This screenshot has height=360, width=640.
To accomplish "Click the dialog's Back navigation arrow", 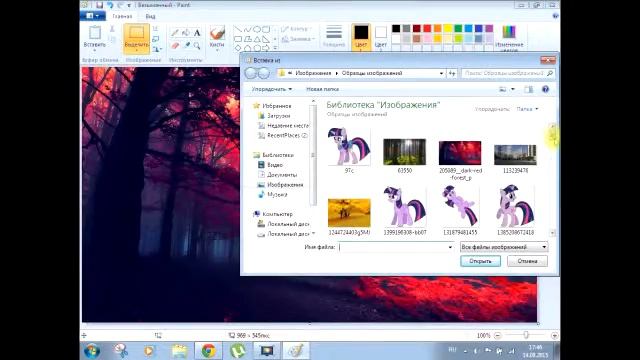I will 251,73.
